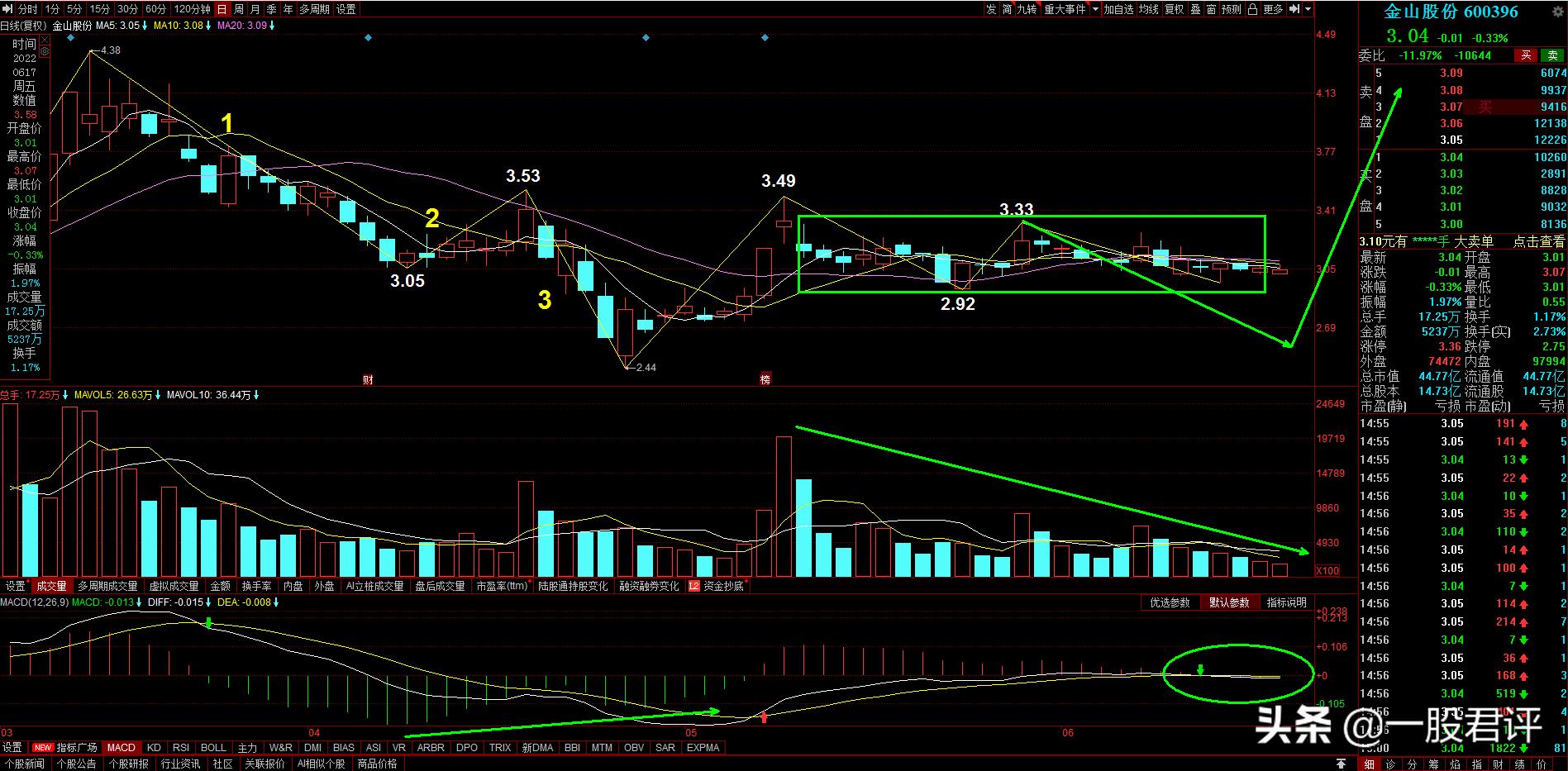Screen dimensions: 1568x771
Task: Click 大卖单 label
Action: tap(1474, 241)
